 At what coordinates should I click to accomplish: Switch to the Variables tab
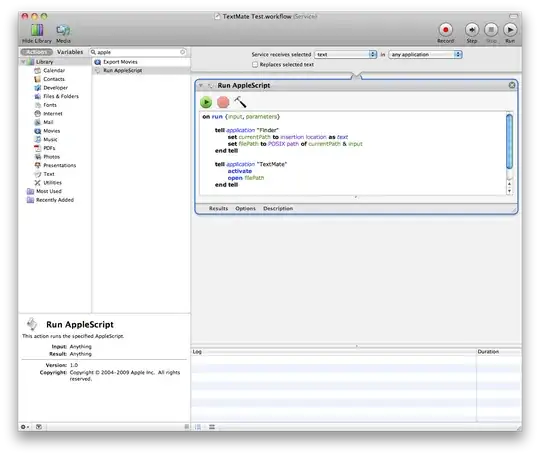[70, 52]
